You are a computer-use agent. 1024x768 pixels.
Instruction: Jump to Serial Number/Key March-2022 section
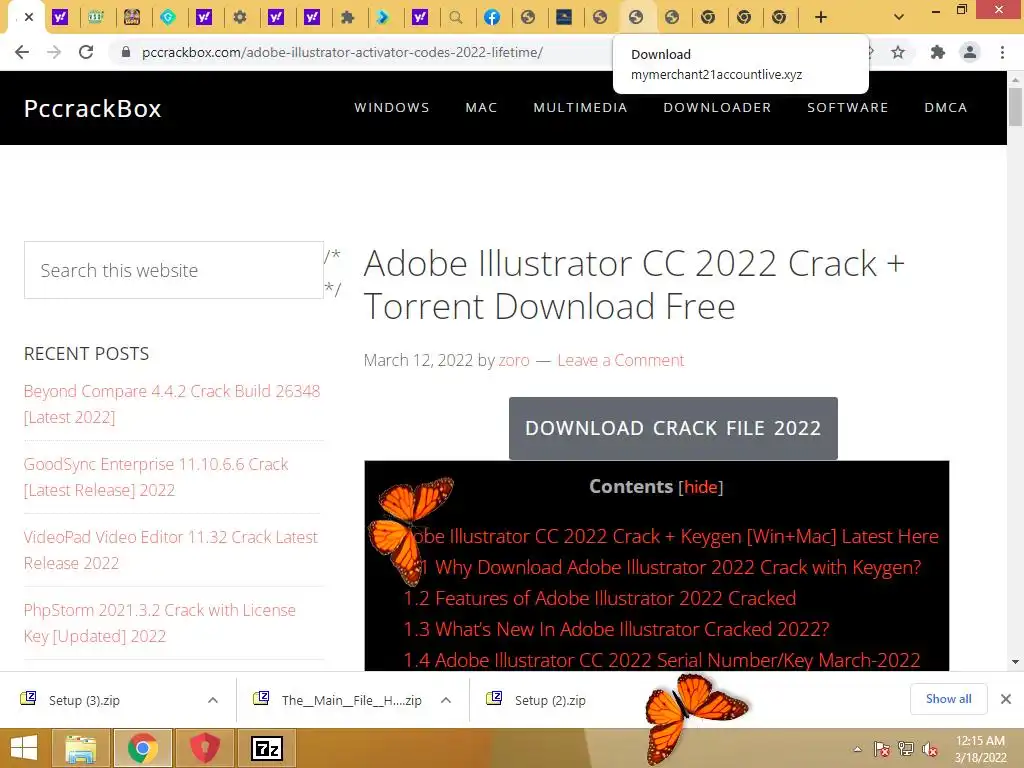pyautogui.click(x=662, y=660)
